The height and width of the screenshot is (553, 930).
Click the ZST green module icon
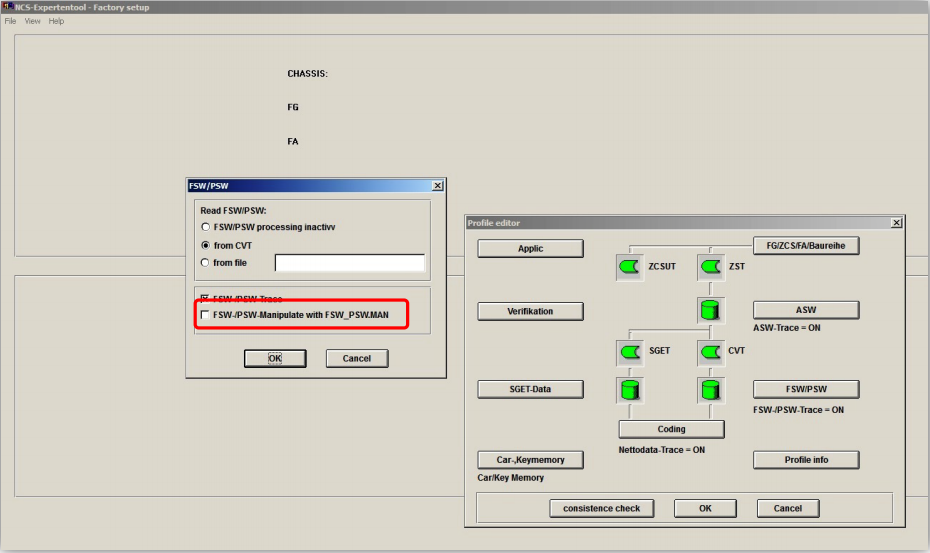(711, 267)
